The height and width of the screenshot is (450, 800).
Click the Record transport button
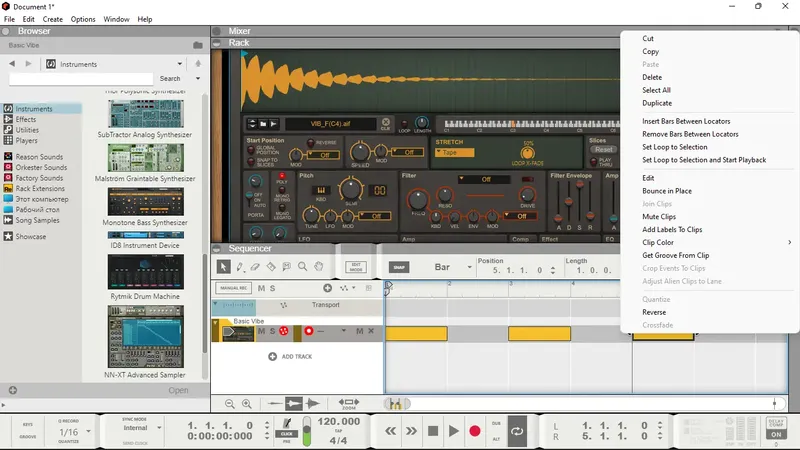point(474,431)
